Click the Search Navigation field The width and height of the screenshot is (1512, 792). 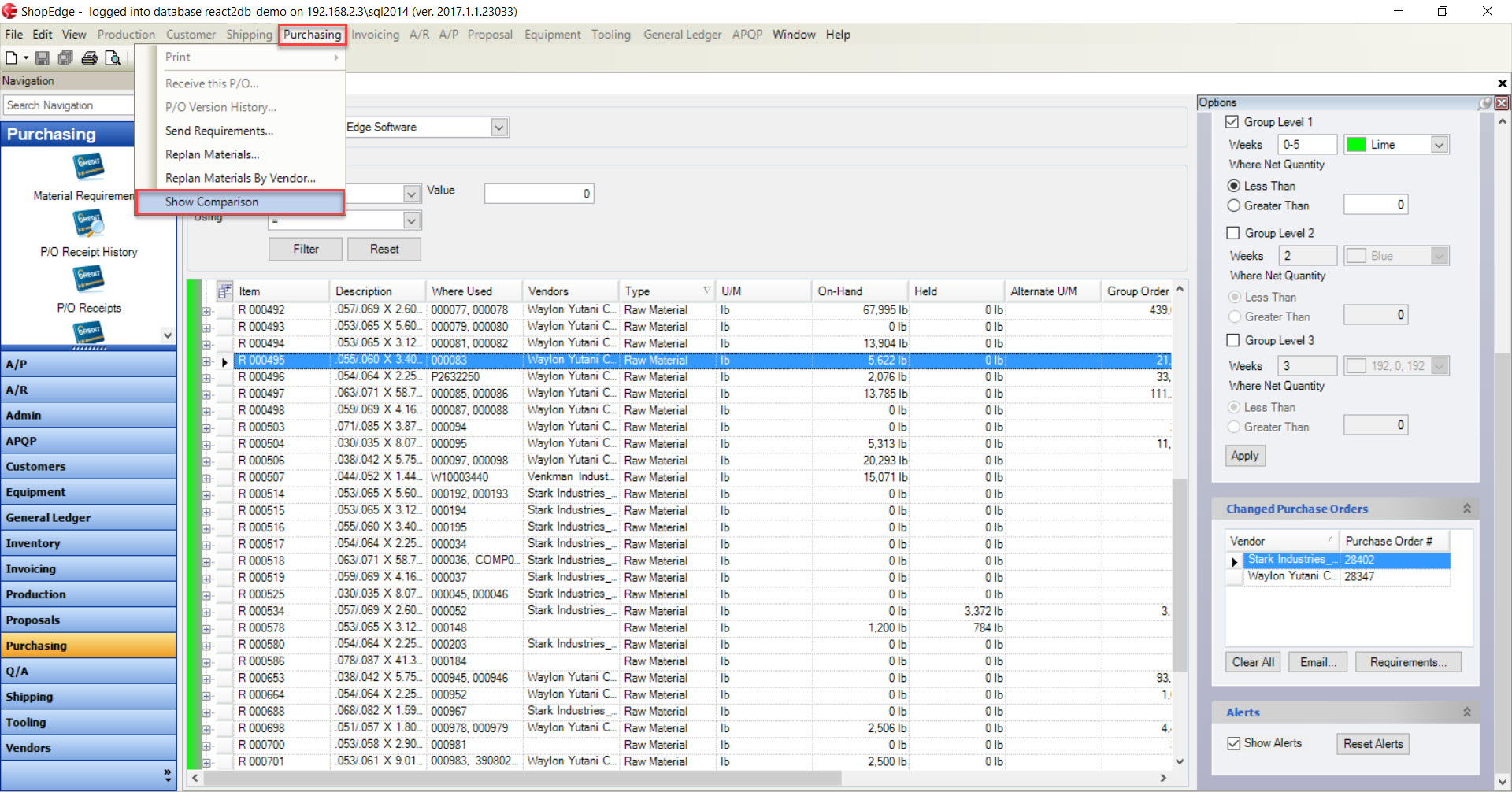pyautogui.click(x=68, y=105)
